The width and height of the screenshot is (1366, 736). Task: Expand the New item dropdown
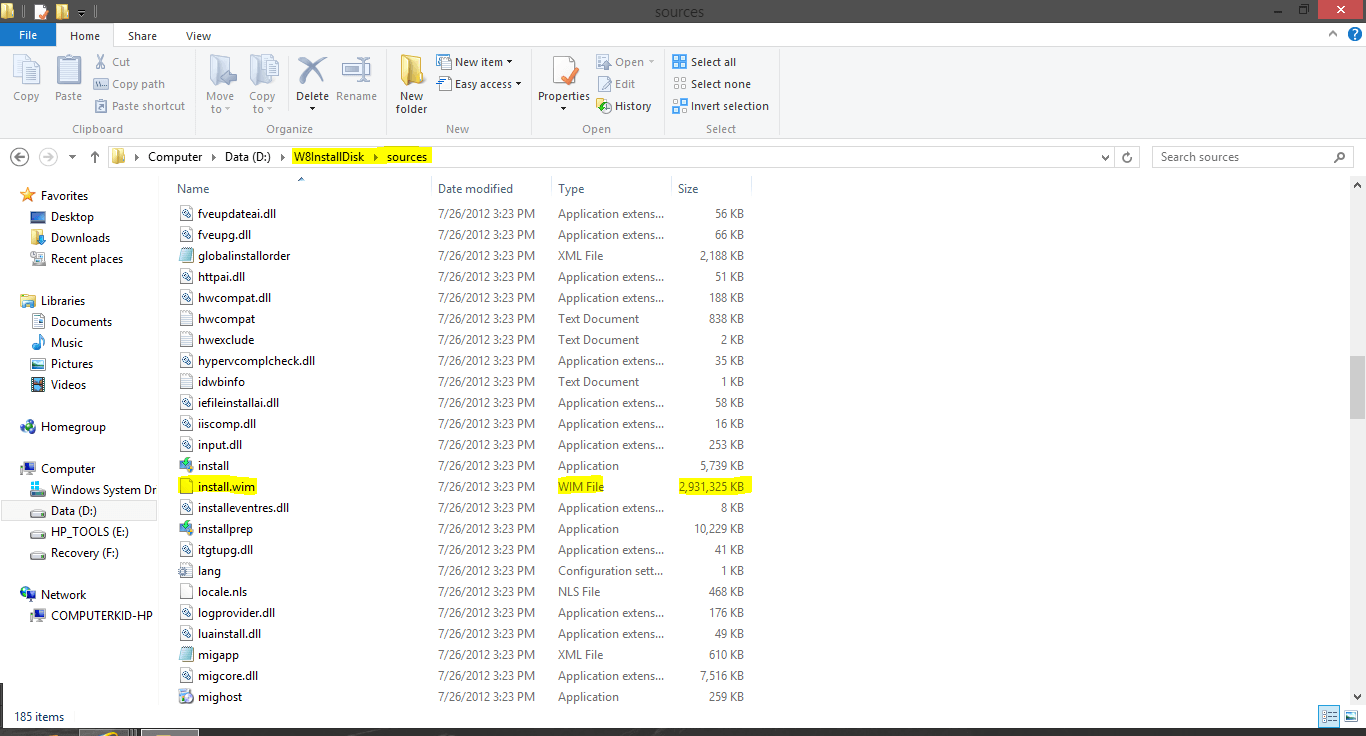(x=477, y=62)
